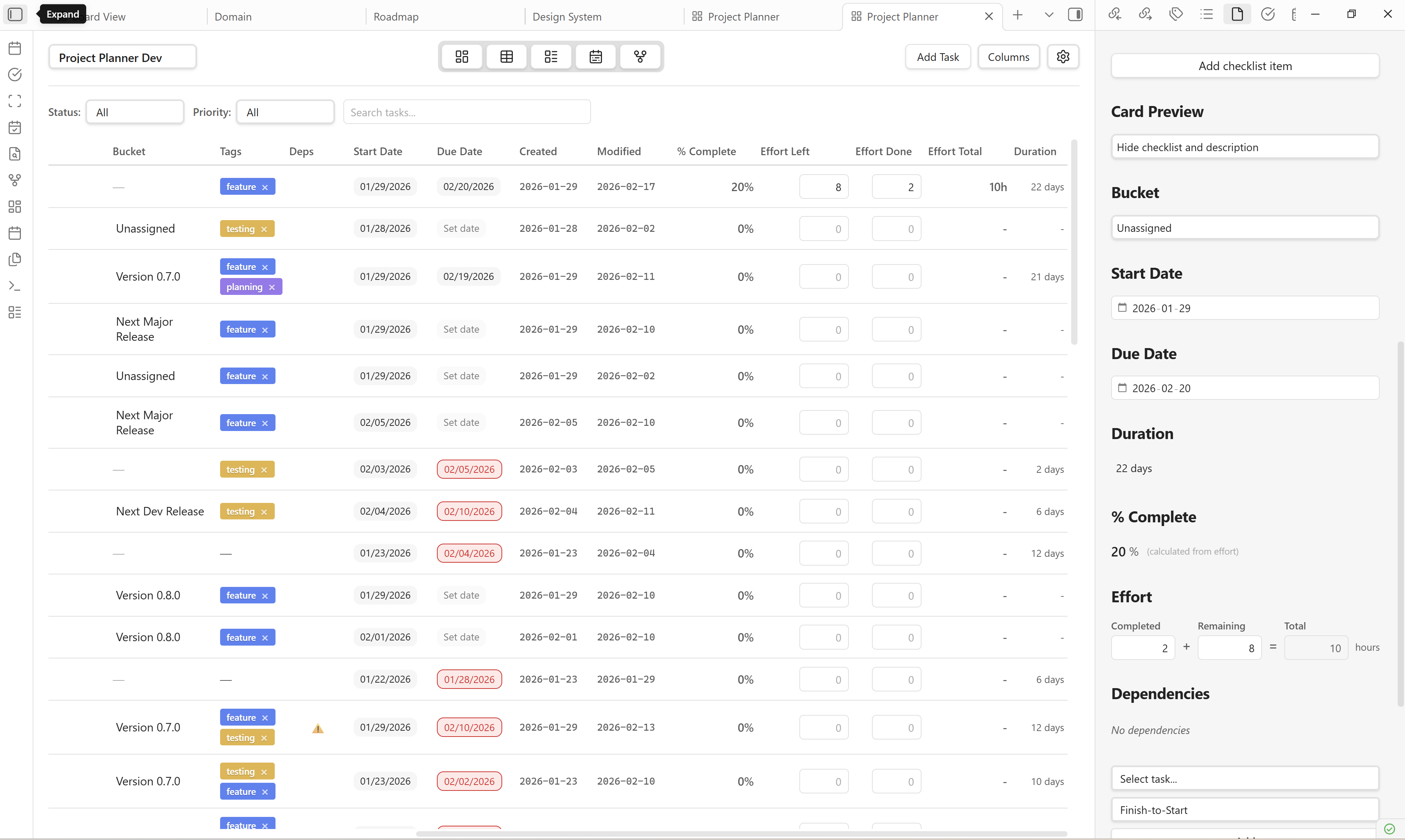This screenshot has width=1405, height=840.
Task: Switch to the calendar view
Action: (595, 56)
